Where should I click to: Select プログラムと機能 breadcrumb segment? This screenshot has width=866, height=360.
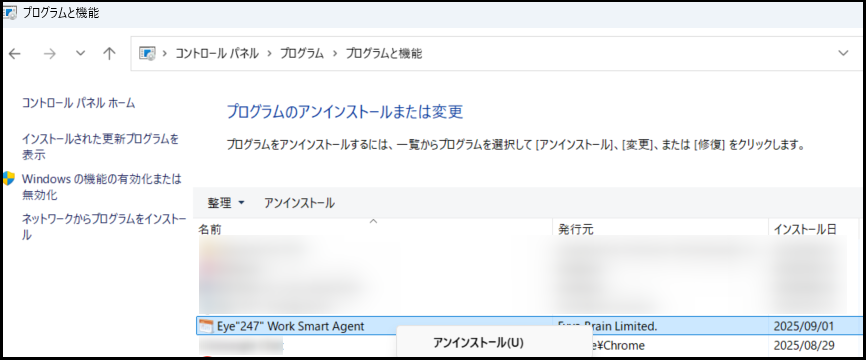click(x=384, y=54)
